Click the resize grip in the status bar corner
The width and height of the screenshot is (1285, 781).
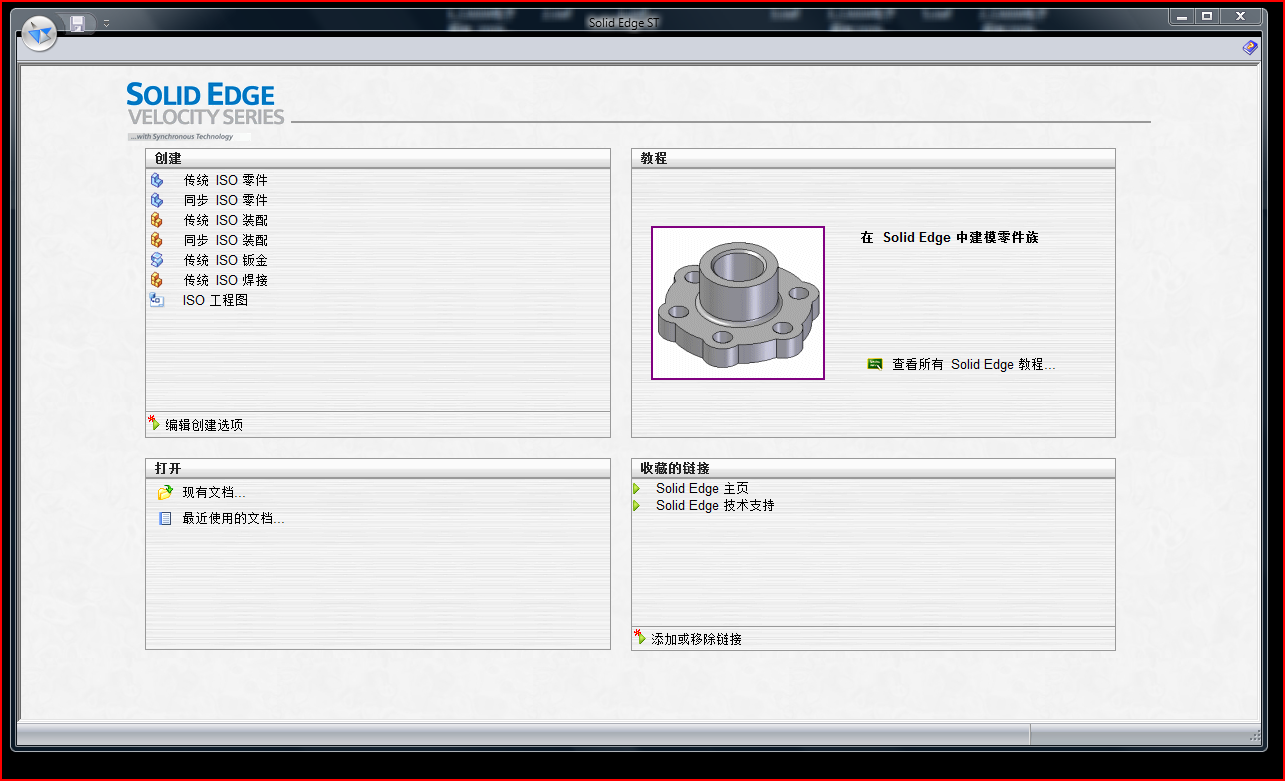(x=1255, y=736)
